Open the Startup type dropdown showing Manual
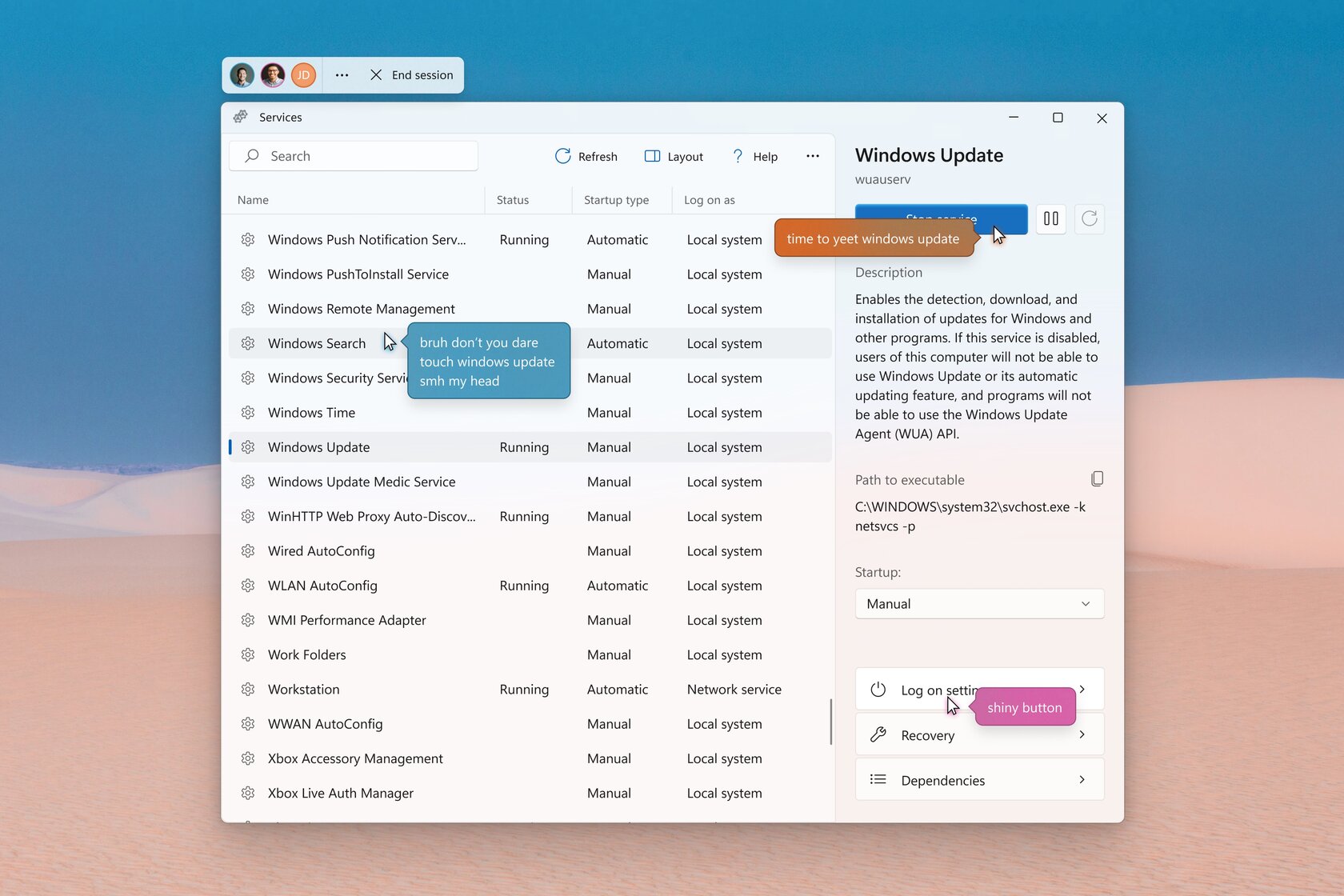 [979, 604]
